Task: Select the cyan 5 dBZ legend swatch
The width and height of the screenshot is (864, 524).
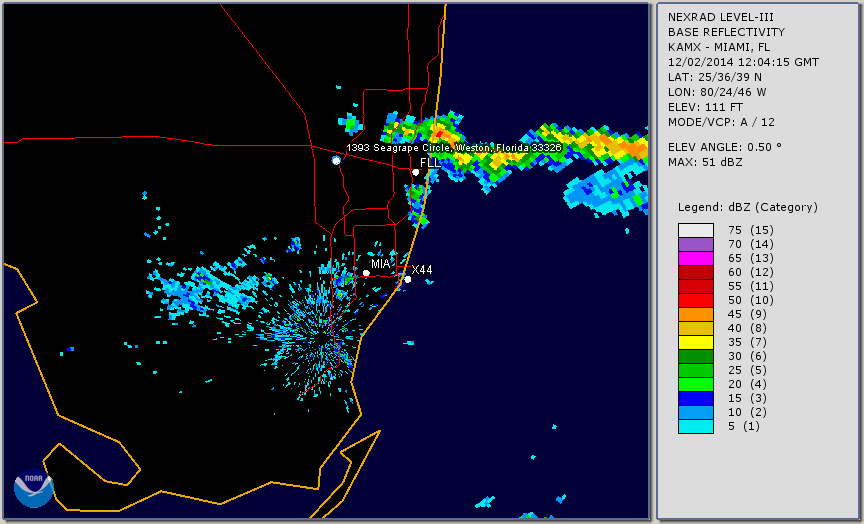Action: point(696,426)
